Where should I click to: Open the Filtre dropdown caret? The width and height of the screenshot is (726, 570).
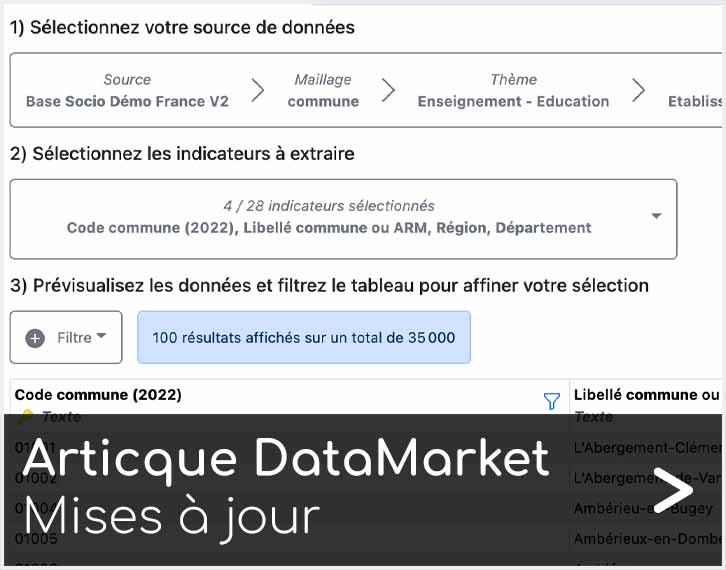(101, 337)
